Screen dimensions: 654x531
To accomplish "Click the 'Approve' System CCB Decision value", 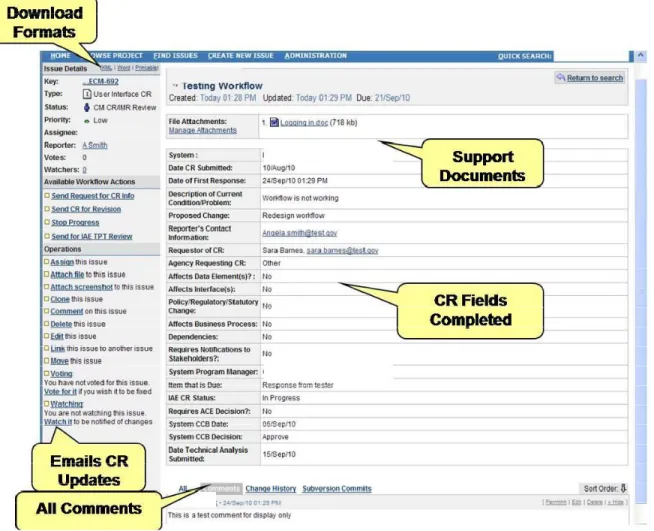I will [275, 437].
